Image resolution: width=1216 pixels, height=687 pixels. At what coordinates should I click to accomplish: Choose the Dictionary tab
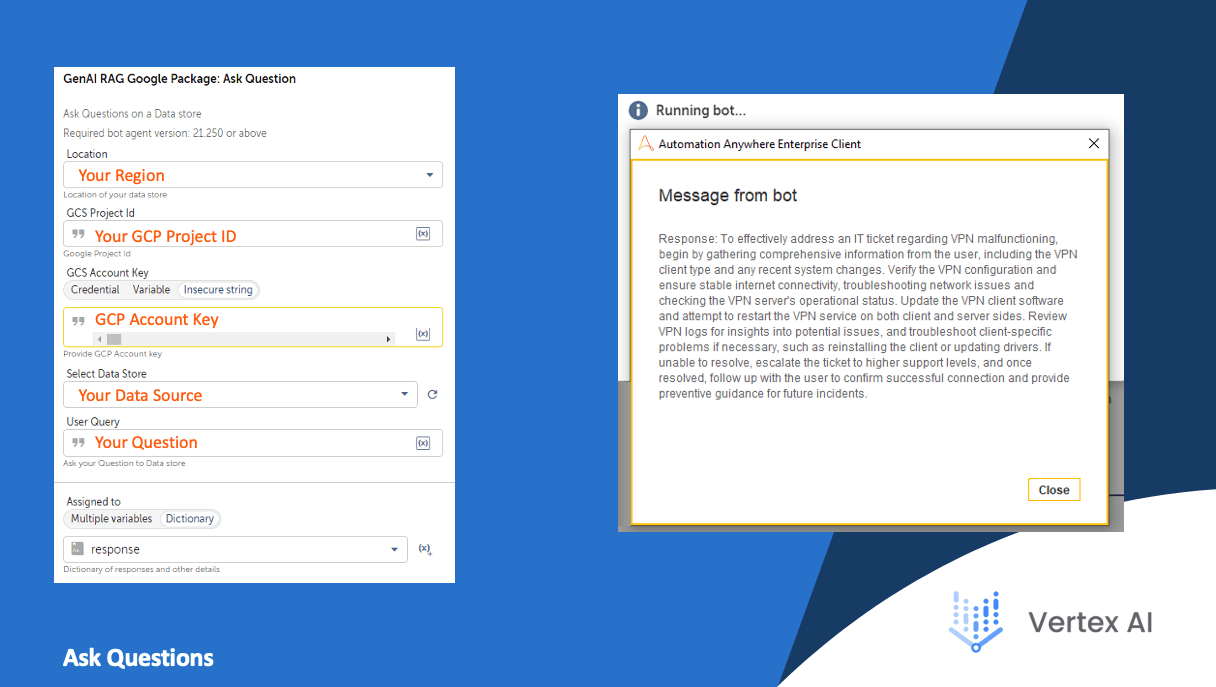coord(190,519)
